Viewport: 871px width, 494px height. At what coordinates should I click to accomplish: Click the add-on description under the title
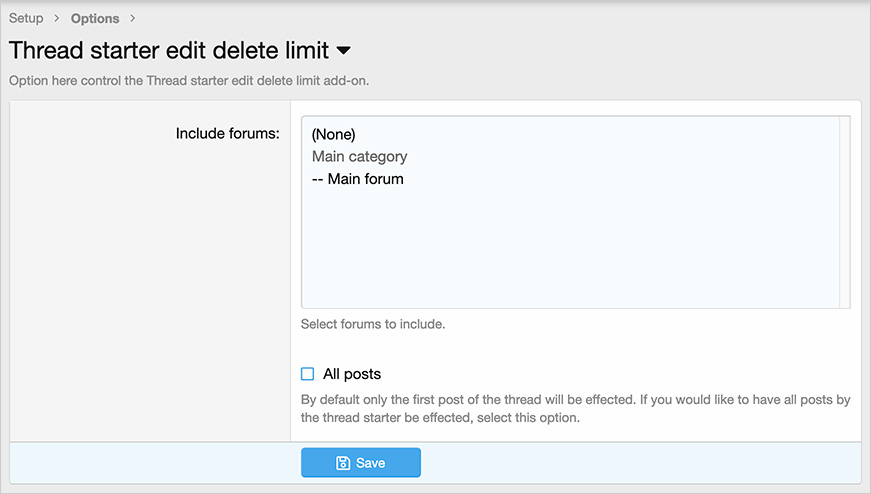point(189,80)
